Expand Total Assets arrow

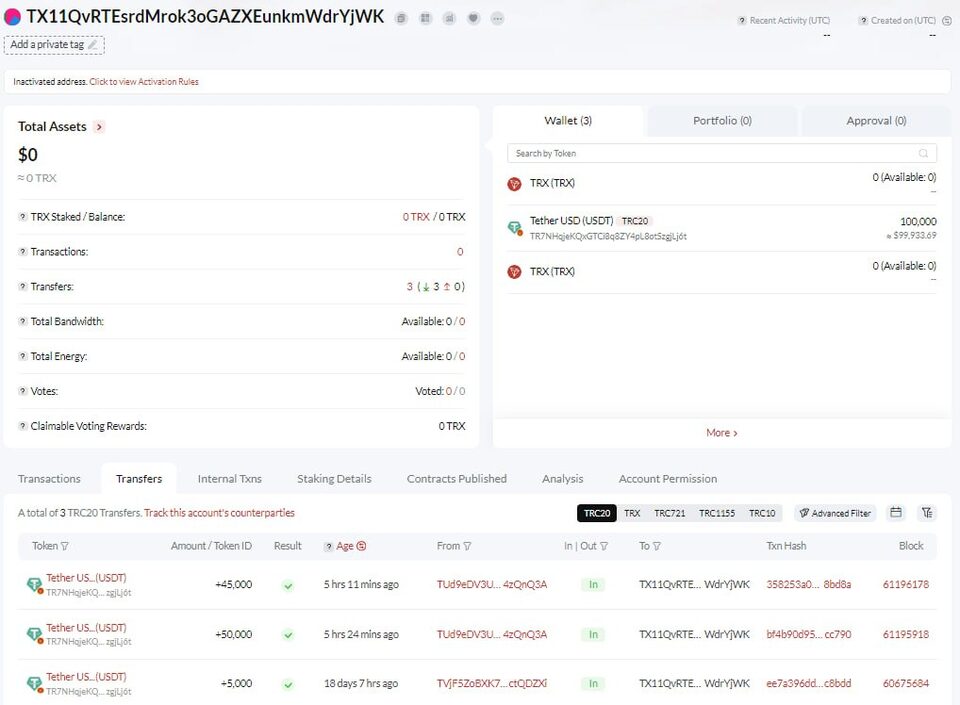99,127
